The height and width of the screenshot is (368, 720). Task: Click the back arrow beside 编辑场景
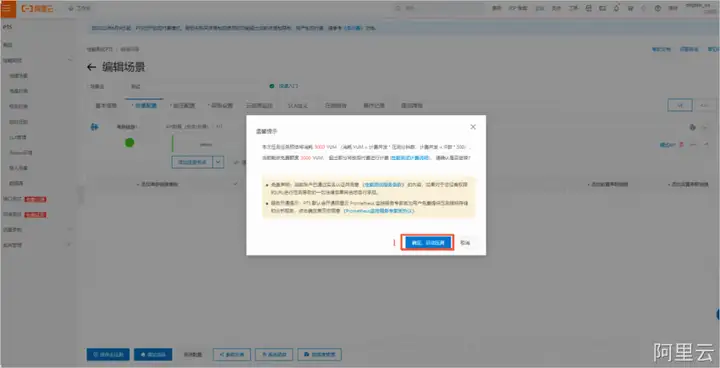(91, 68)
